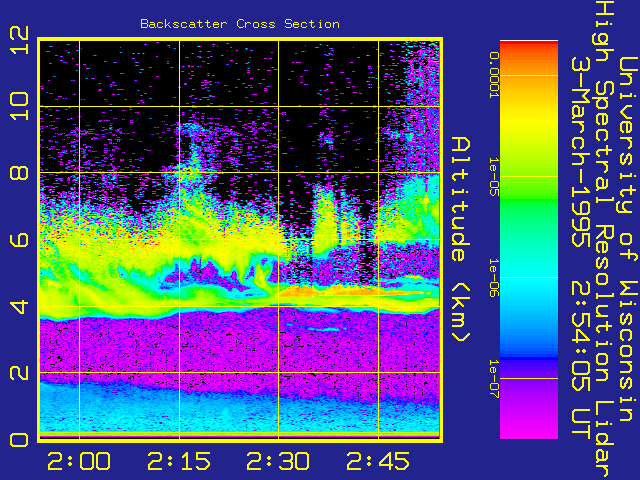Click the 'University of Wisconsin' rotated text
This screenshot has height=480, width=640.
coord(627,239)
